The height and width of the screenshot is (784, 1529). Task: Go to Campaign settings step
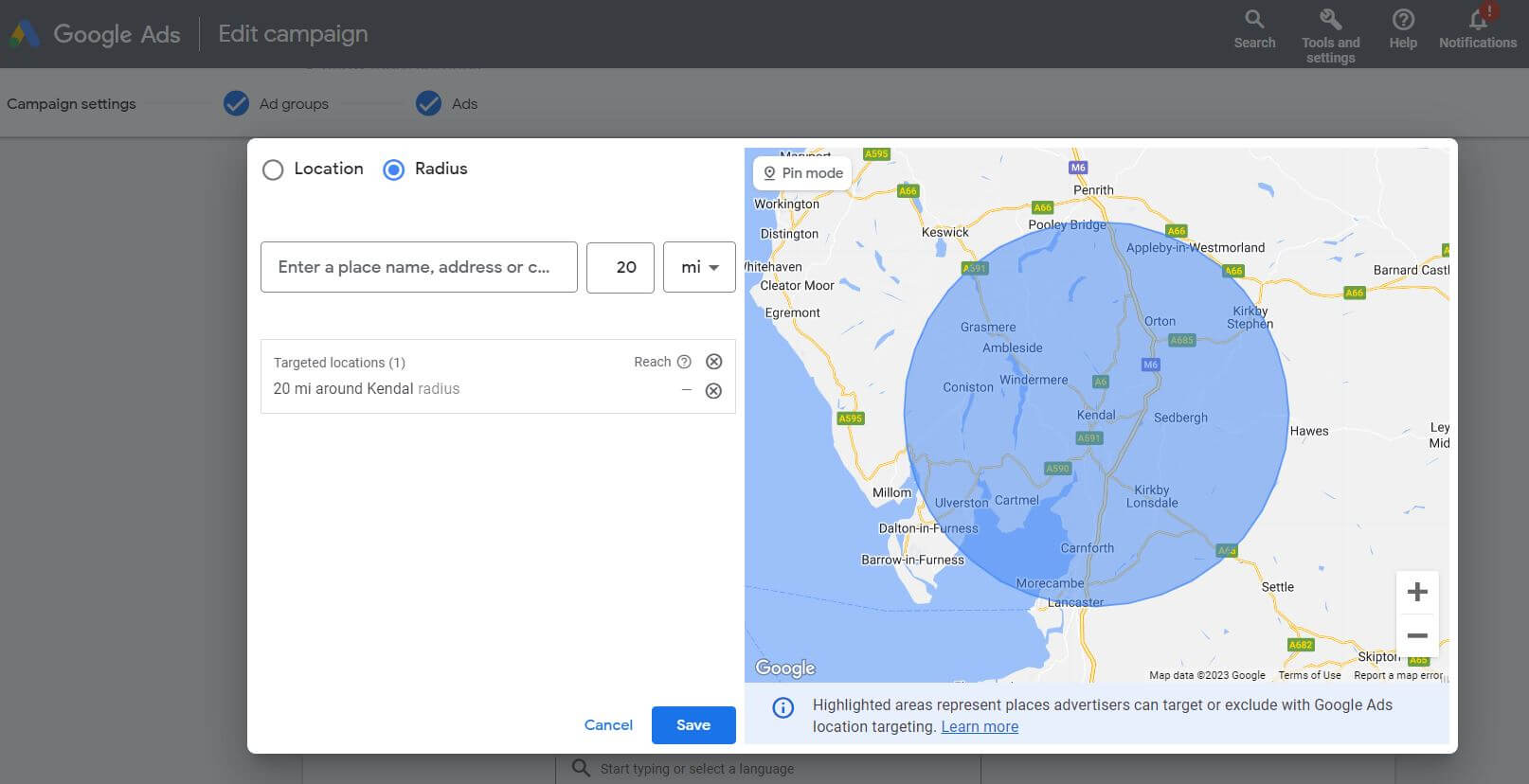pos(71,104)
